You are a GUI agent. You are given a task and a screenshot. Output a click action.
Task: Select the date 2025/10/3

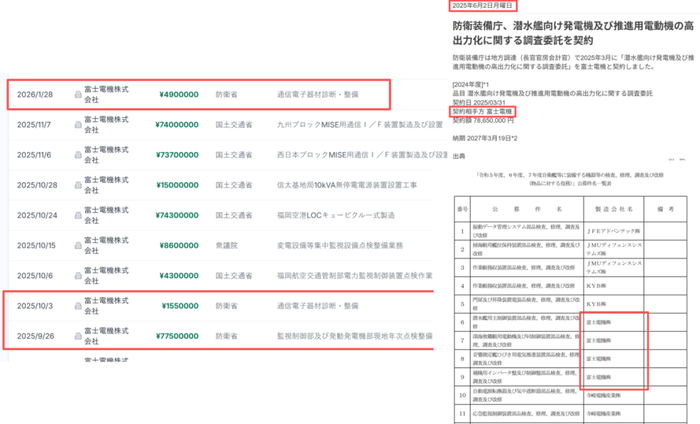click(35, 306)
